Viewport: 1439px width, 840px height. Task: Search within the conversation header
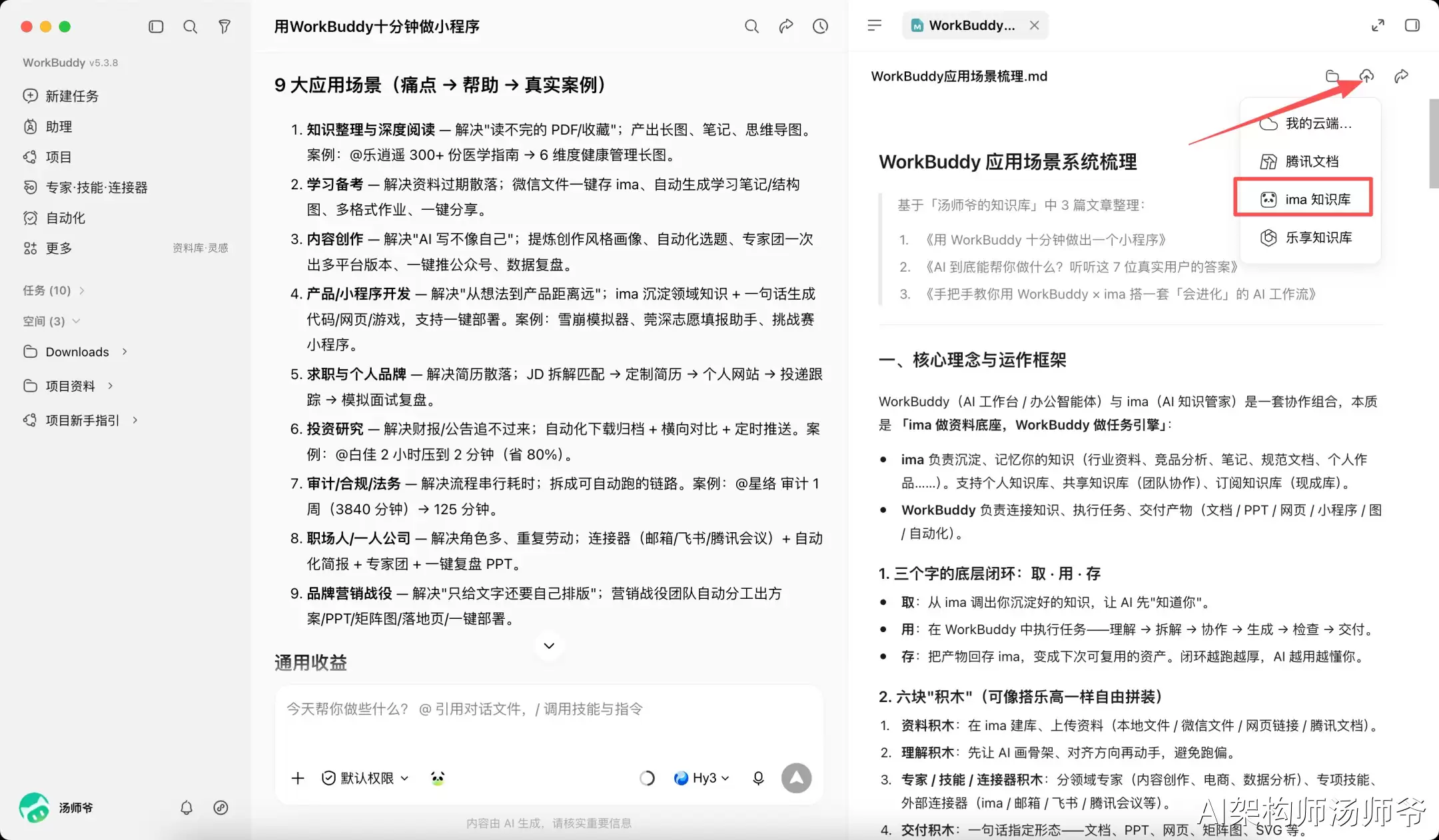pyautogui.click(x=751, y=26)
